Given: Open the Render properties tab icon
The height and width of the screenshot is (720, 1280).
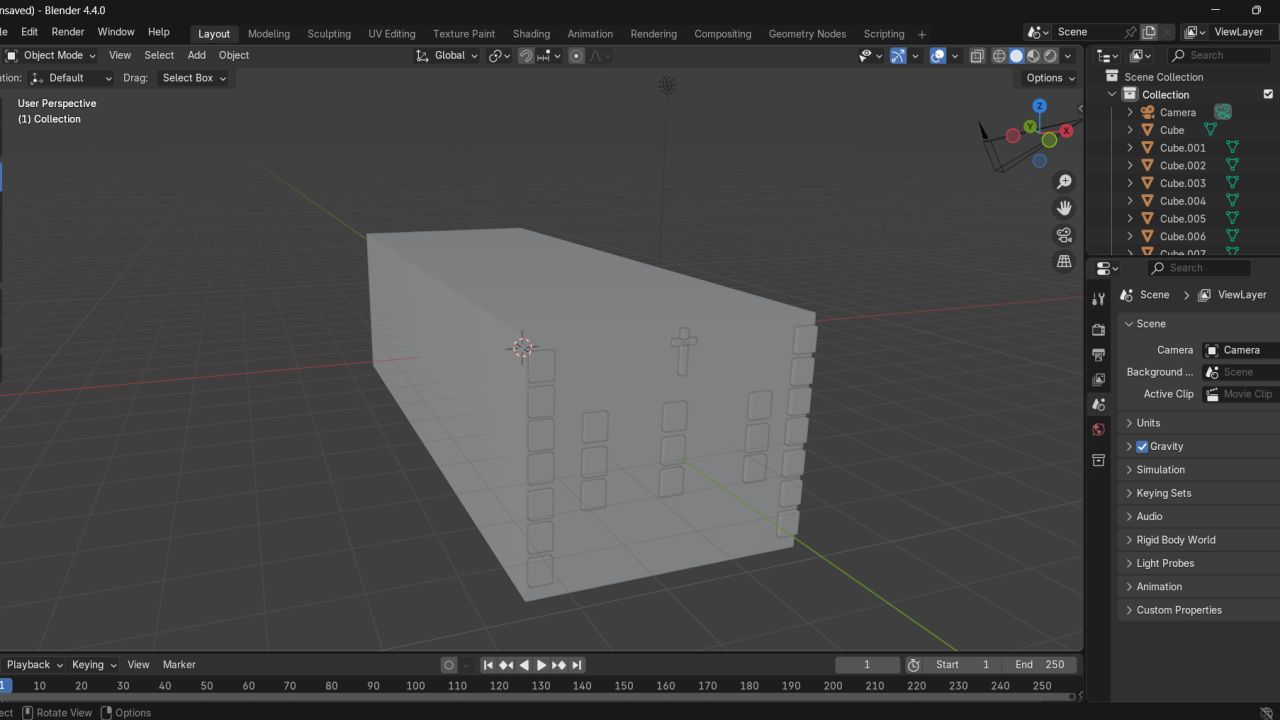Looking at the screenshot, I should coord(1098,329).
